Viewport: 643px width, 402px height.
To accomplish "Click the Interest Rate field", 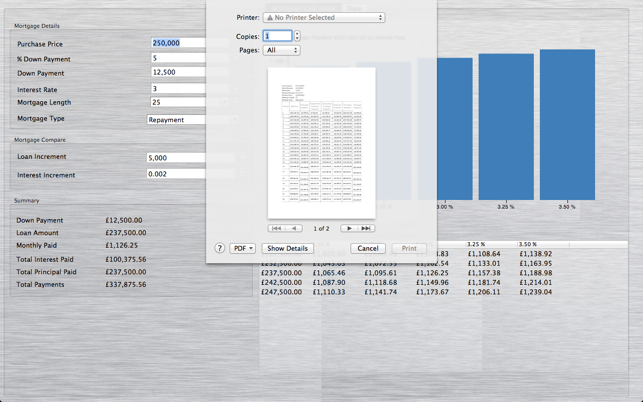I will (x=178, y=88).
